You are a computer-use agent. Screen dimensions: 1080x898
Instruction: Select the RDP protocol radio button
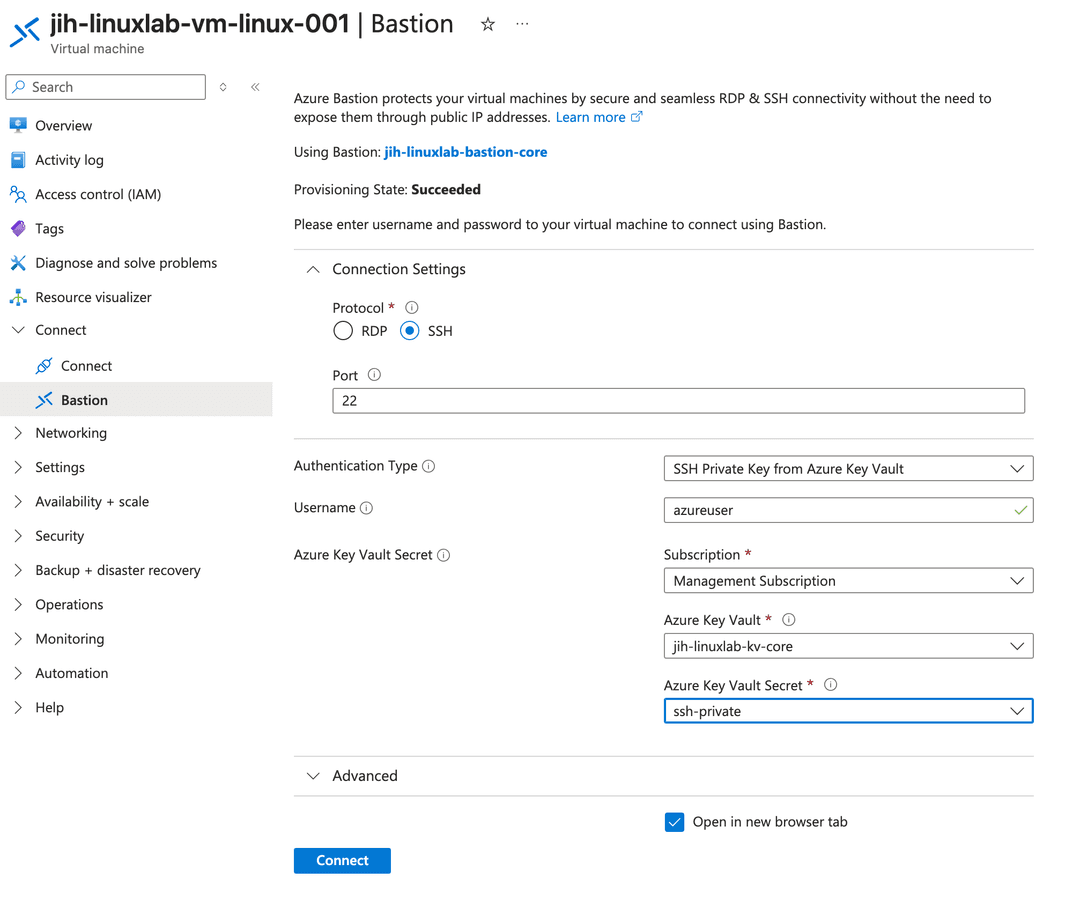tap(343, 331)
